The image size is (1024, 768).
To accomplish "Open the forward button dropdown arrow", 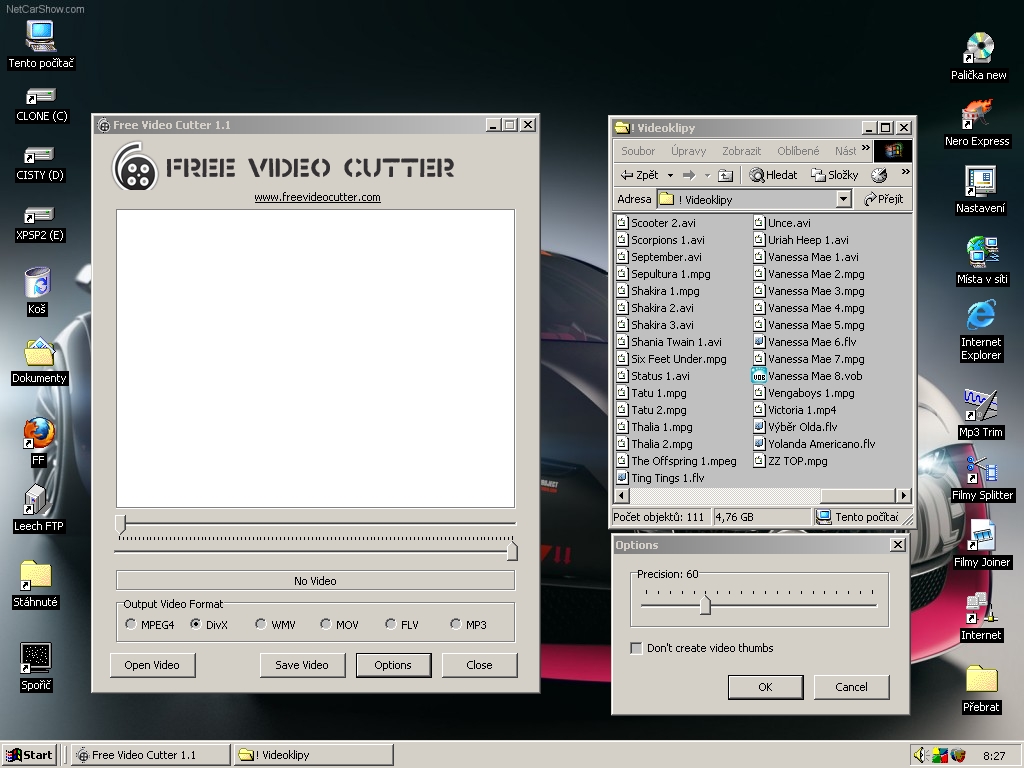I will coord(707,175).
